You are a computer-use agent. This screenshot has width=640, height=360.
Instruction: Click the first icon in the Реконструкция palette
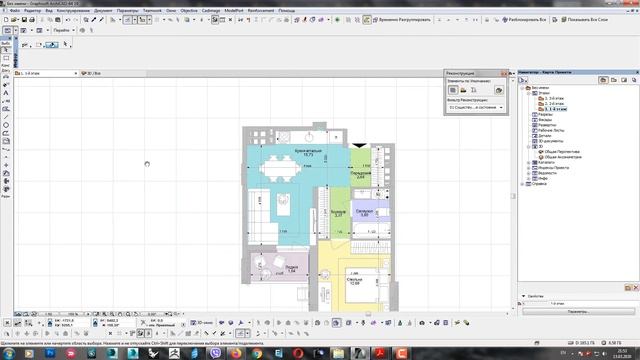453,90
